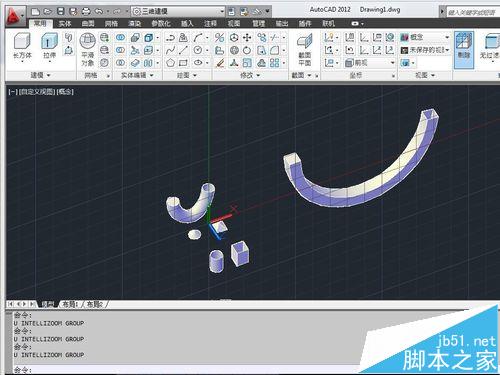Expand the 建模 panel title
500x375 pixels.
click(40, 75)
